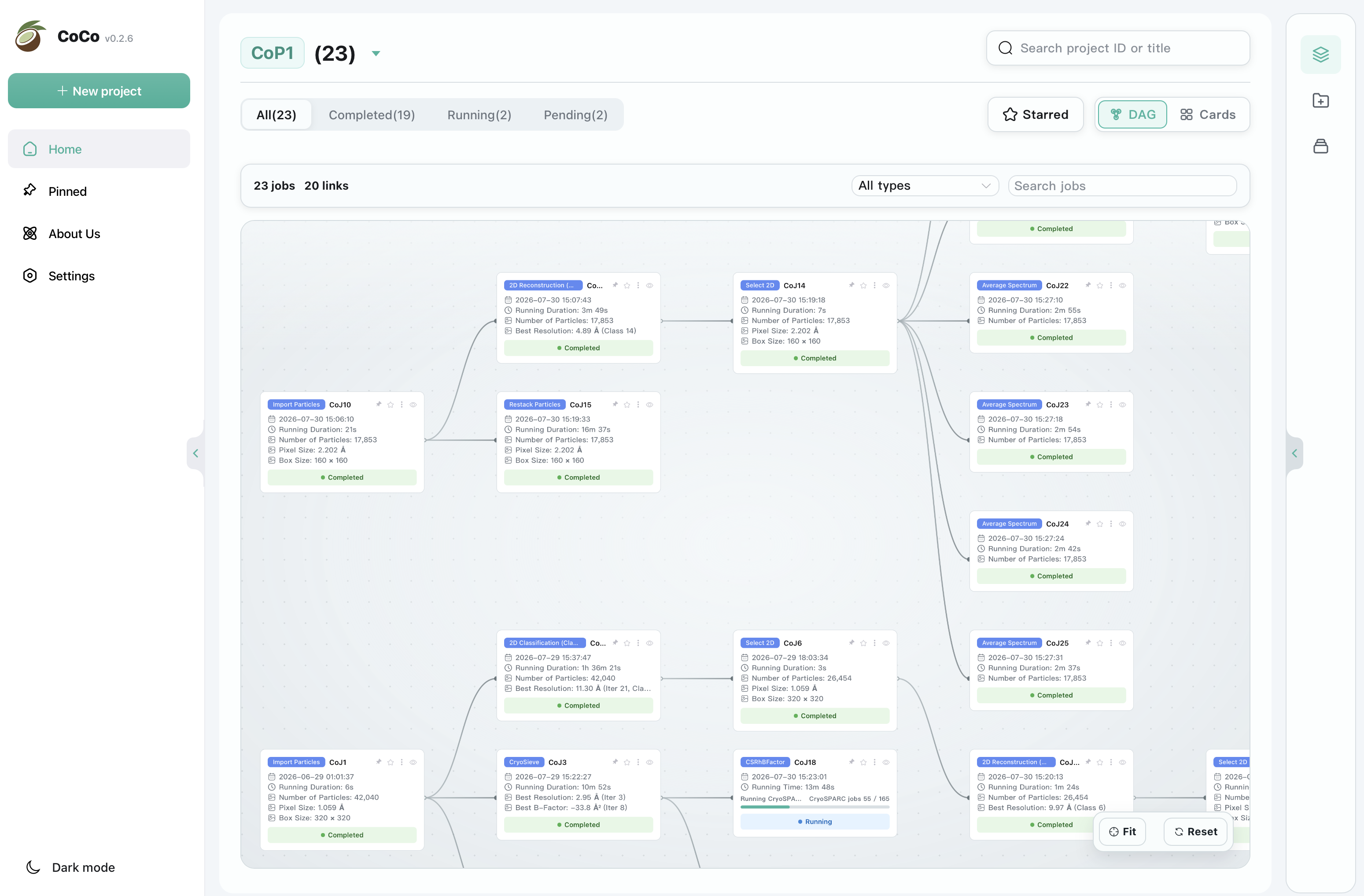This screenshot has height=896, width=1364.
Task: Collapse the left sidebar with chevron
Action: (195, 453)
